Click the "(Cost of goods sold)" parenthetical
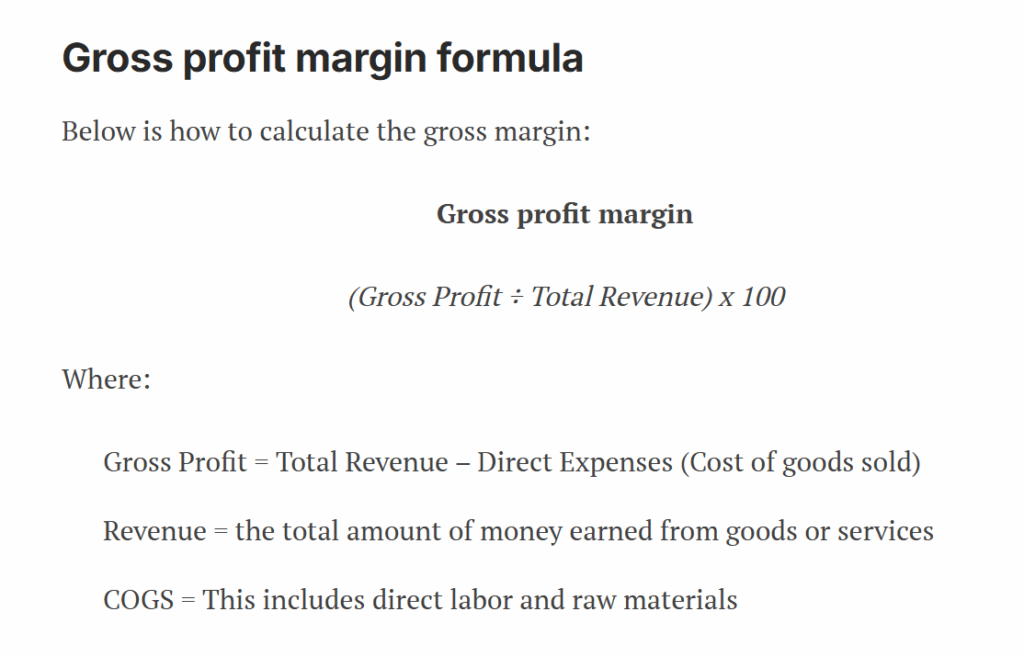This screenshot has width=1024, height=657. tap(800, 463)
